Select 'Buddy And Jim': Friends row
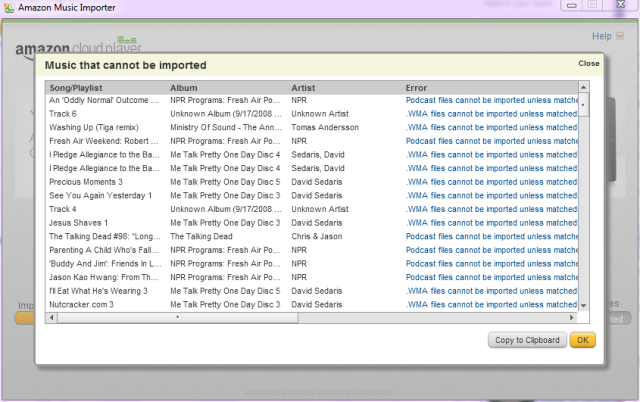The image size is (640, 402). 312,264
